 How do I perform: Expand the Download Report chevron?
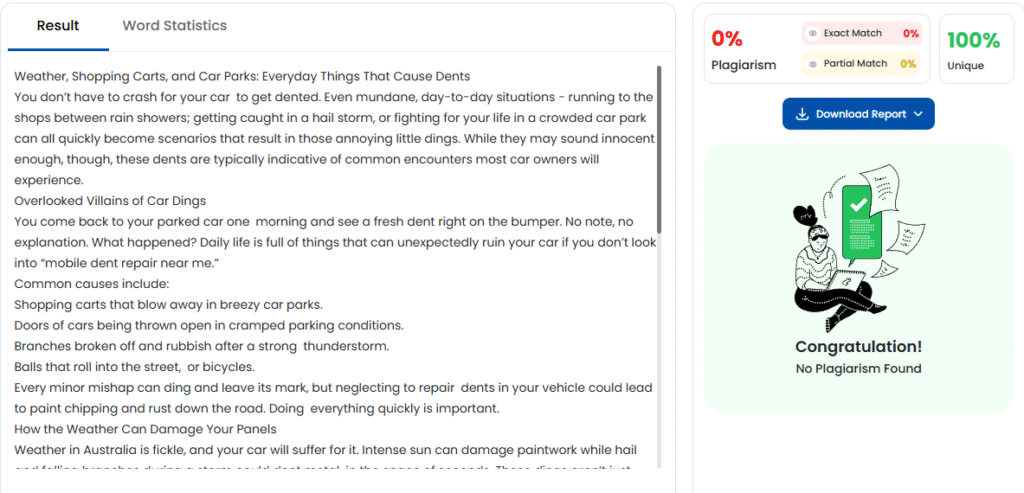(x=918, y=114)
